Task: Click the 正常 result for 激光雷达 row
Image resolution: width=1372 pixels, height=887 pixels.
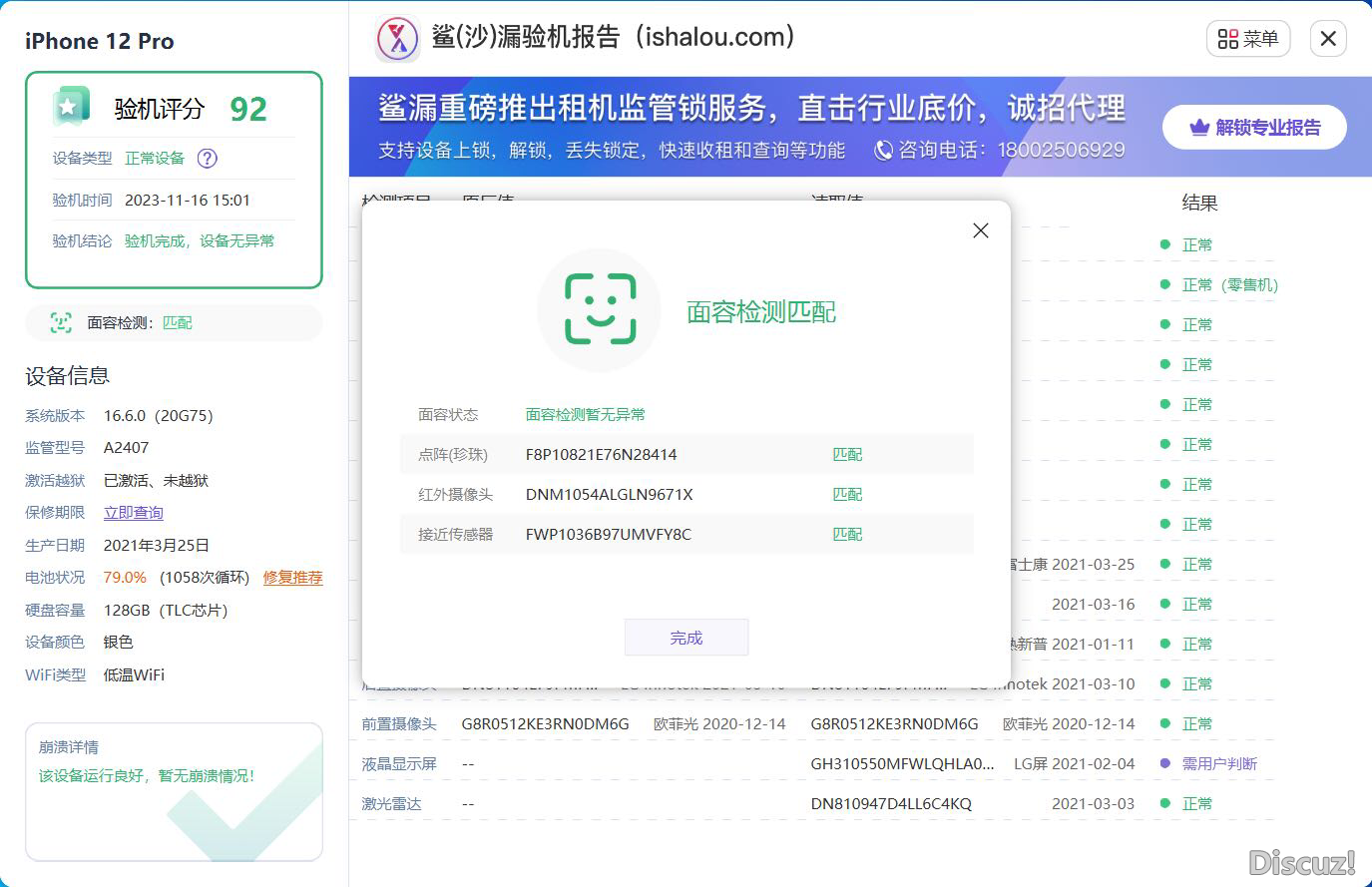Action: click(1197, 803)
